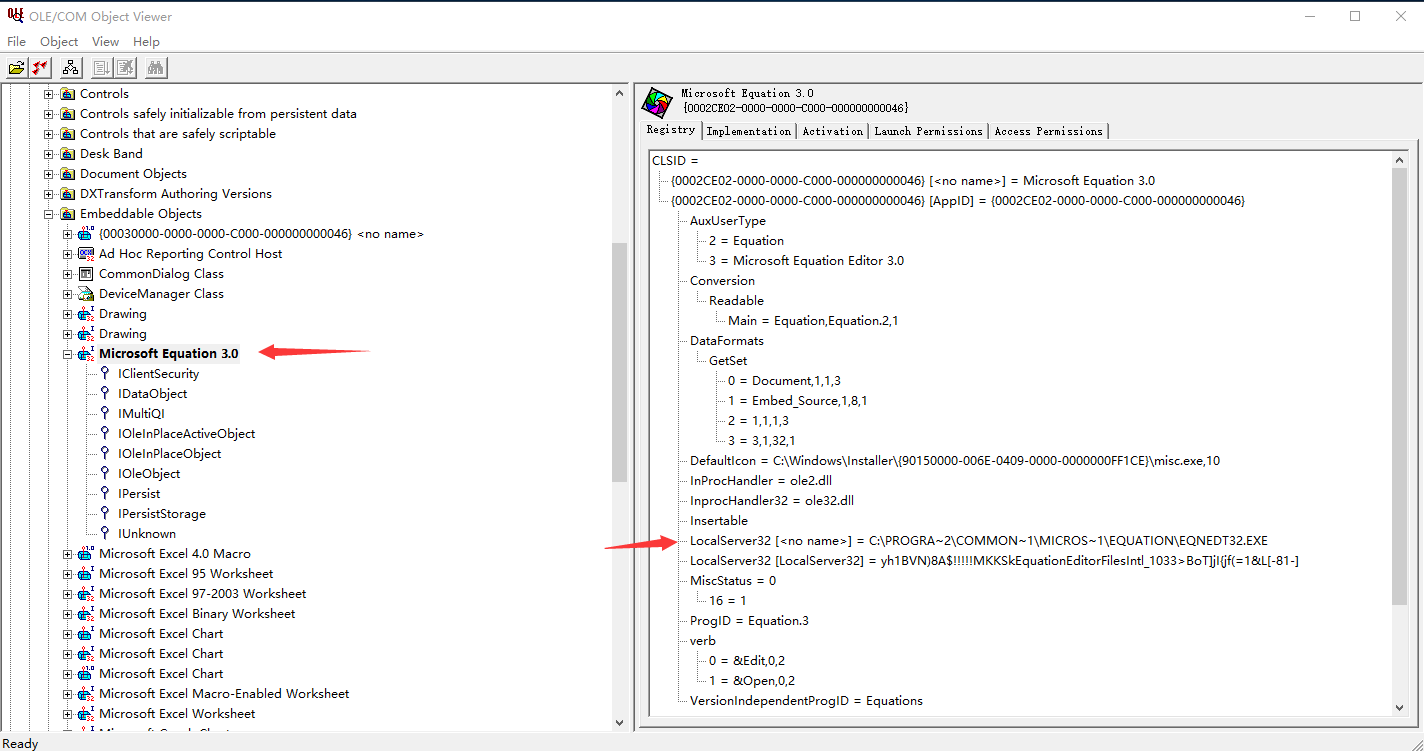1424x751 pixels.
Task: Click the Ad Hoc Reporting Control Host icon
Action: click(x=86, y=254)
